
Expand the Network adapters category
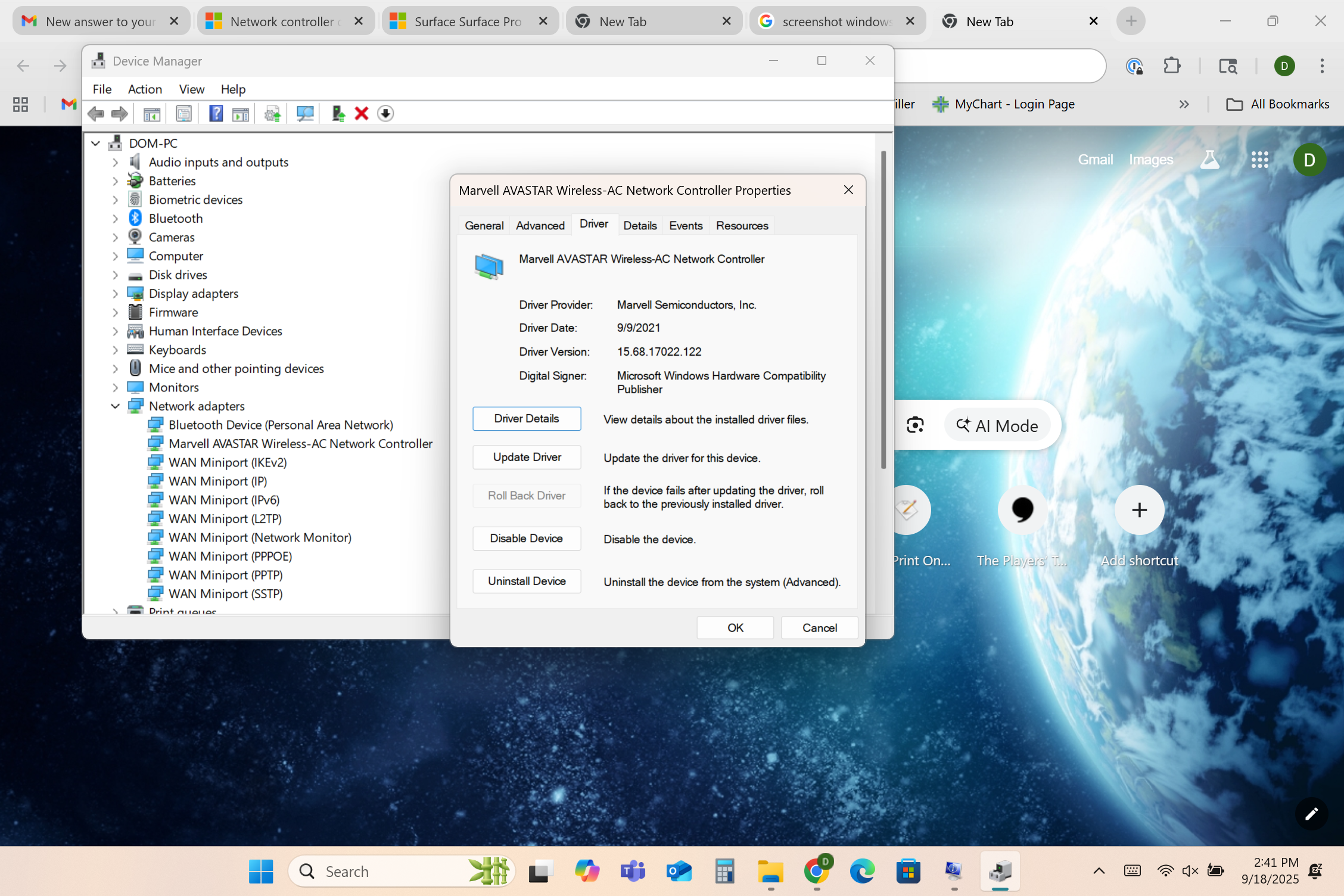point(115,406)
